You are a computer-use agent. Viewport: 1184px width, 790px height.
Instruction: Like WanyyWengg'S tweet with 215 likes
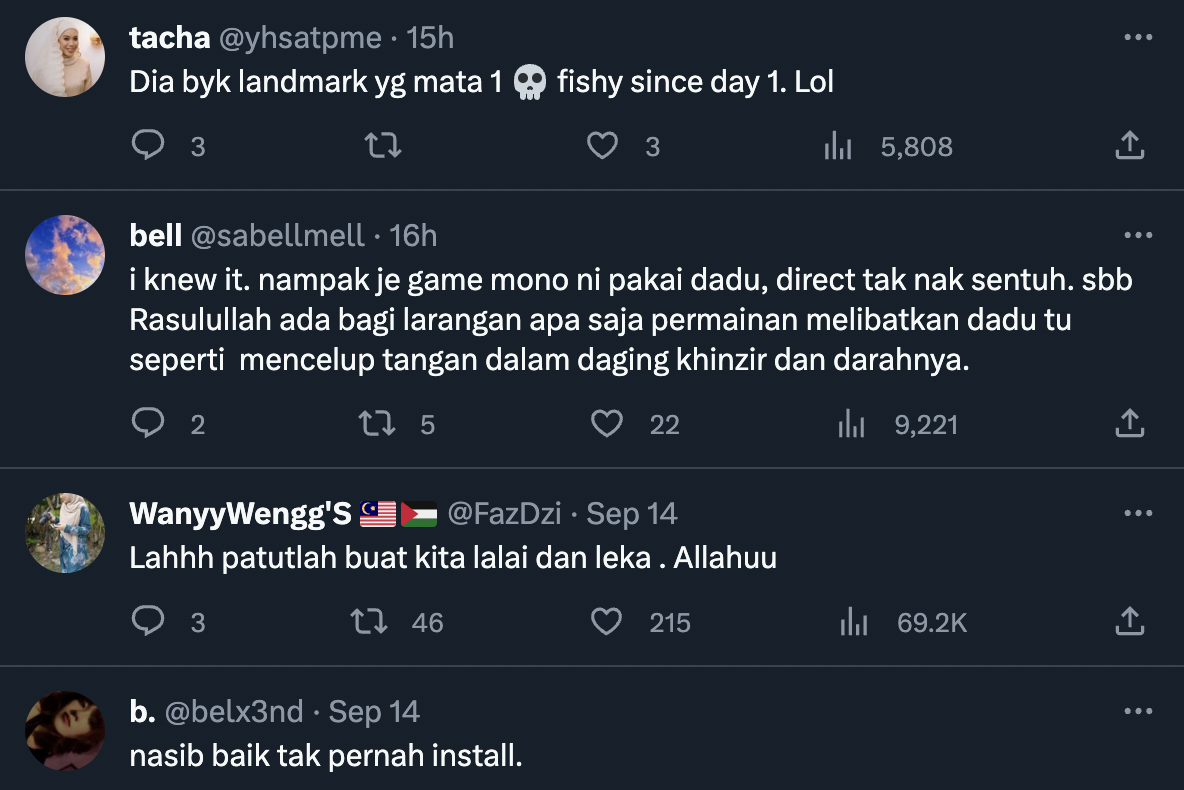pos(607,623)
